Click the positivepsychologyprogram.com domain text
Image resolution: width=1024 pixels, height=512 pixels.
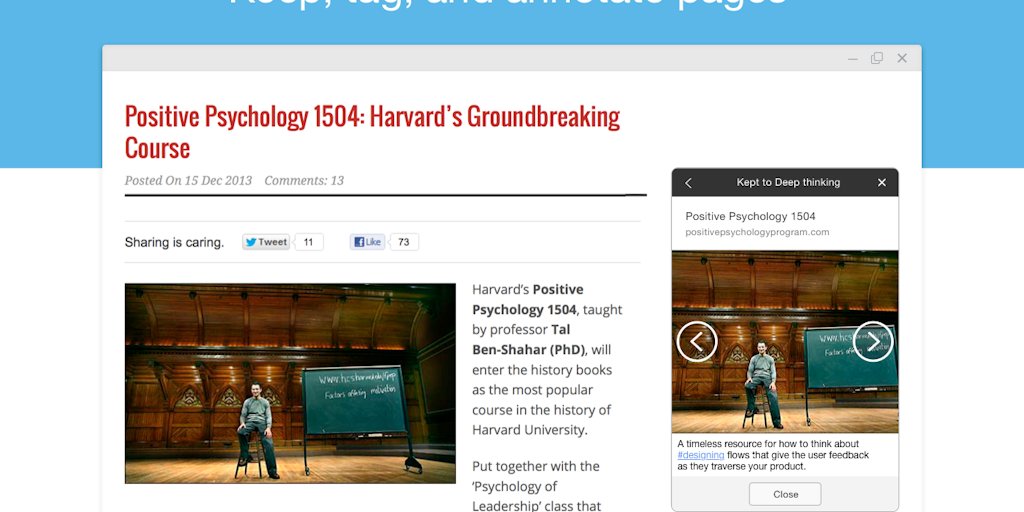[758, 232]
